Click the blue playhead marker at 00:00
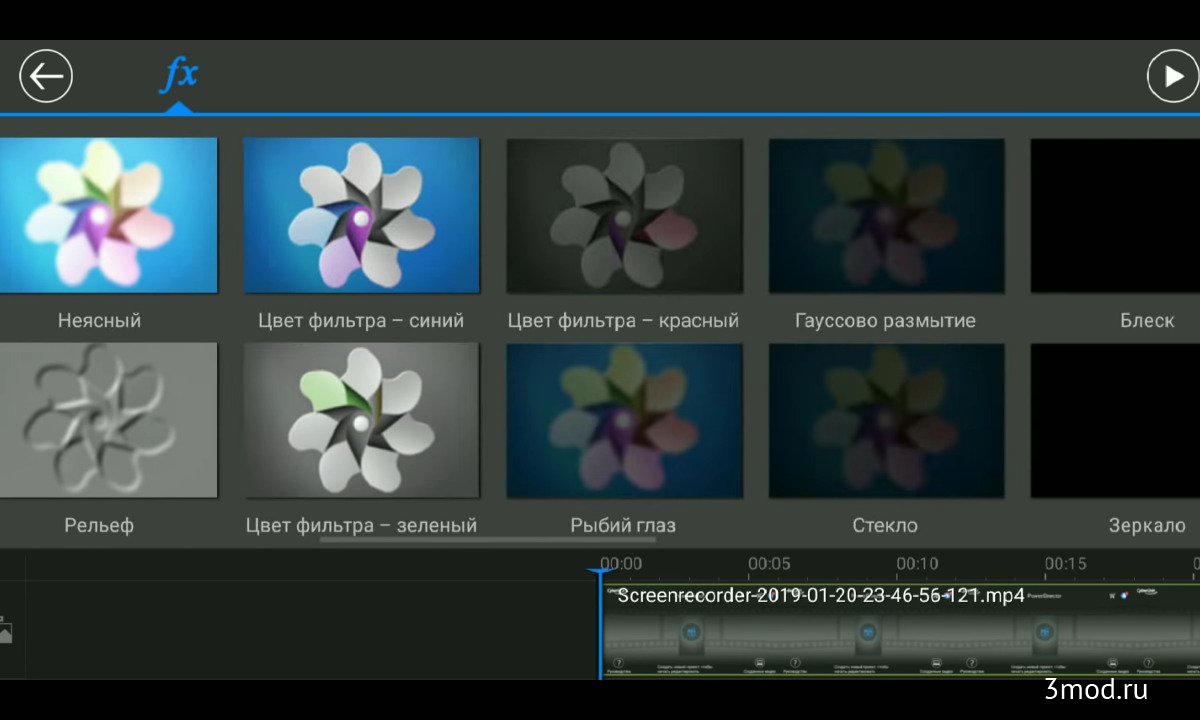Viewport: 1200px width, 720px height. (x=600, y=574)
